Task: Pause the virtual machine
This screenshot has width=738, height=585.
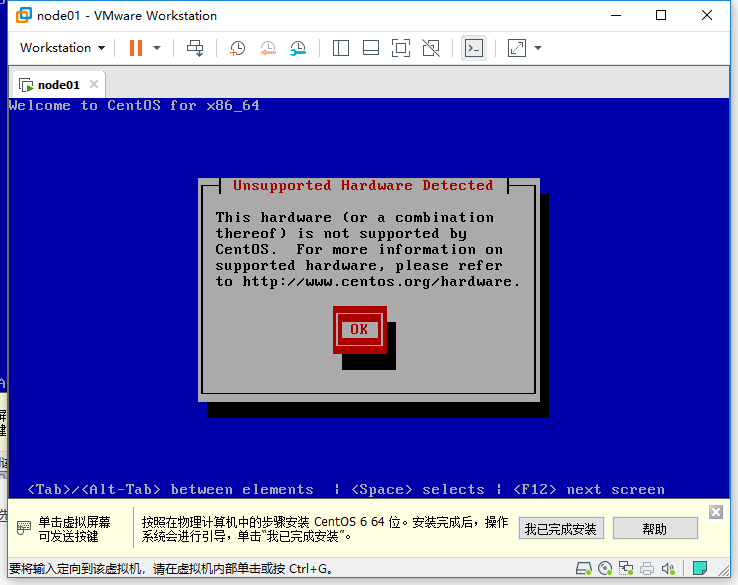Action: [x=136, y=48]
